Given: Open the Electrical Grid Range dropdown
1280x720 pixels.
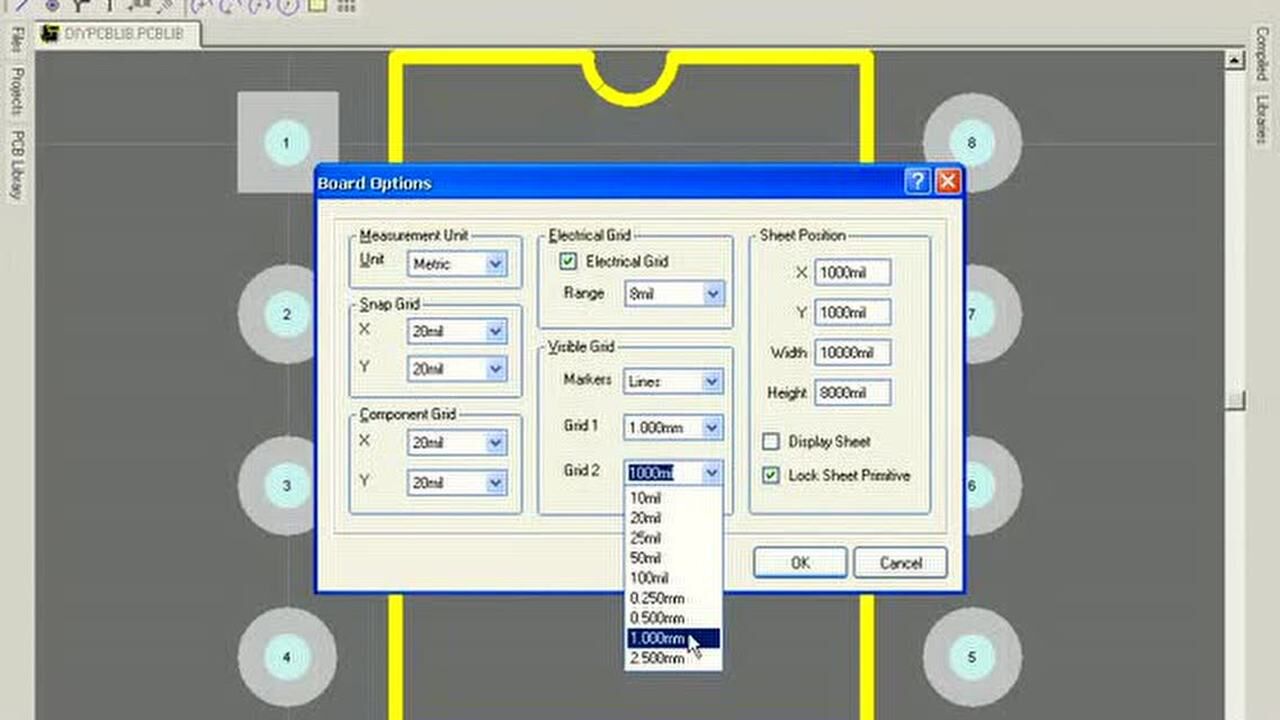Looking at the screenshot, I should tap(712, 293).
